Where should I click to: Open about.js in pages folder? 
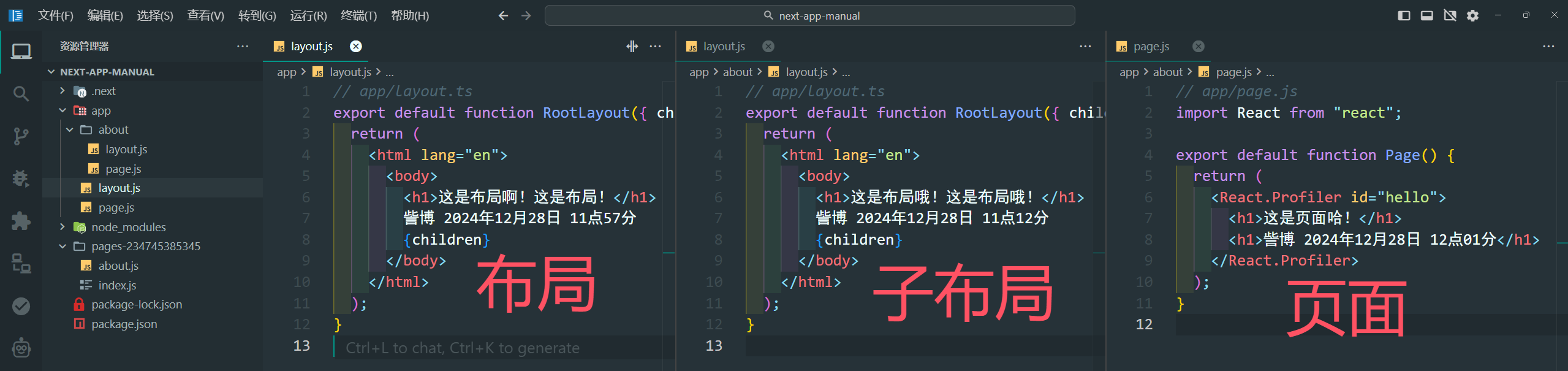pyautogui.click(x=153, y=266)
